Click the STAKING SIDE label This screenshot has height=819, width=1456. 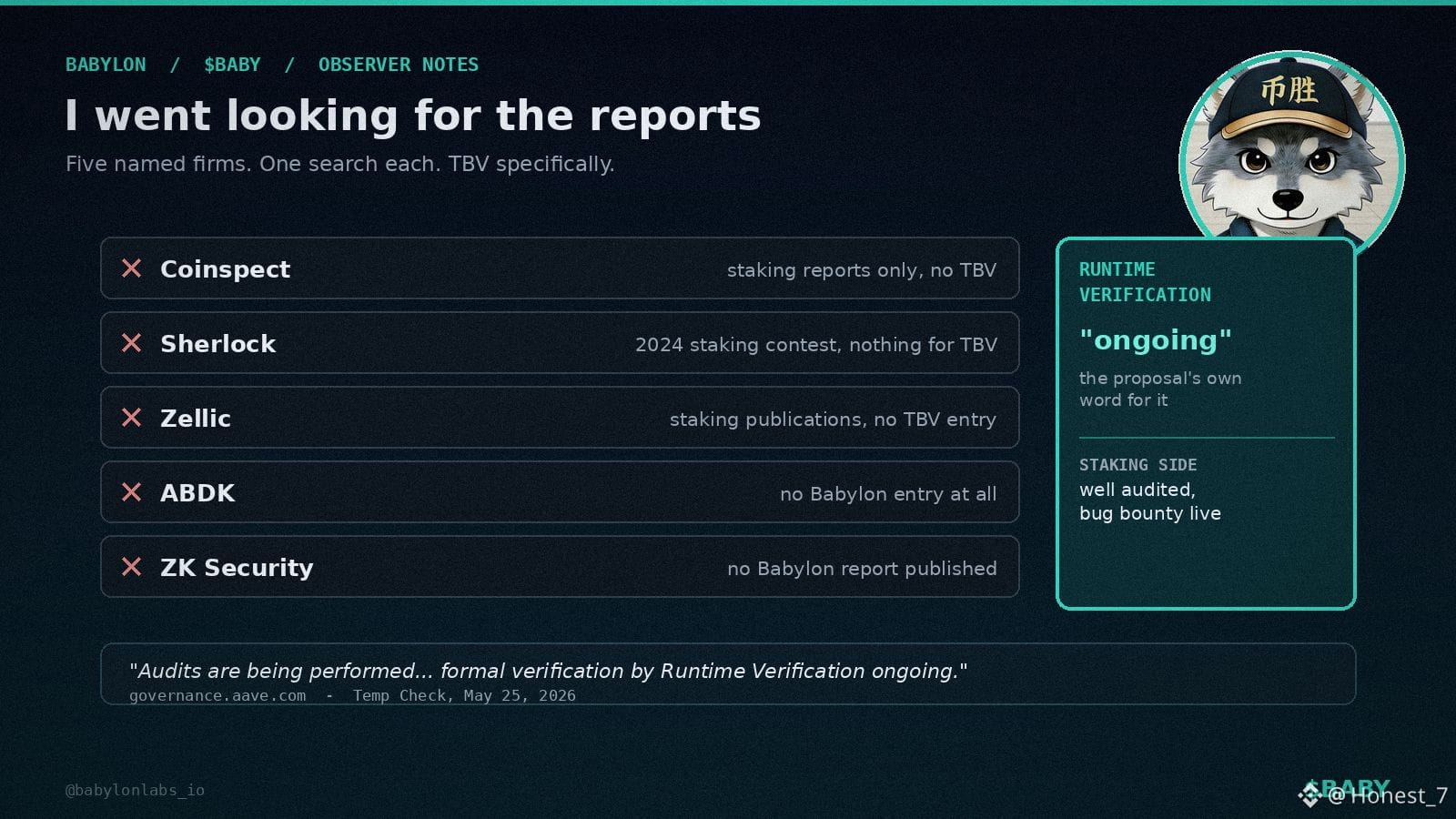(1138, 465)
